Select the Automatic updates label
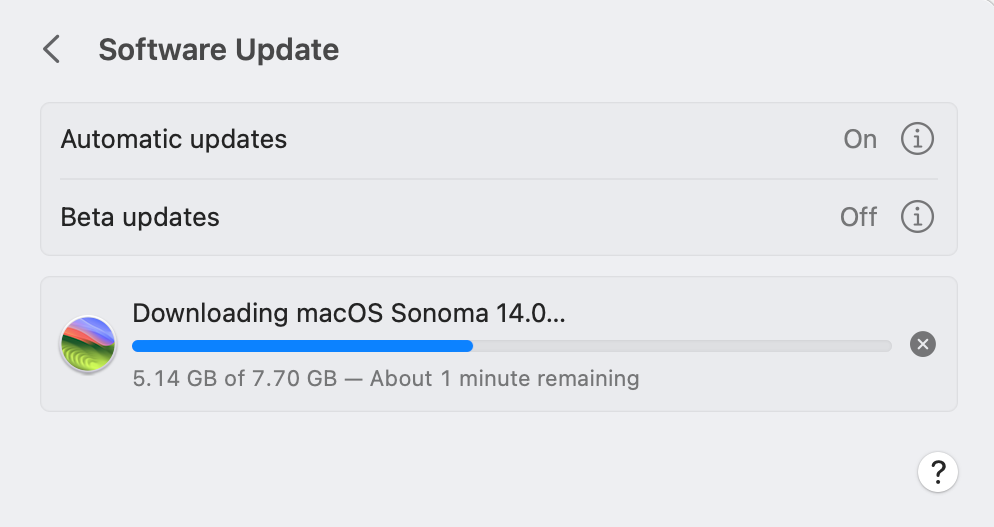Screen dimensions: 994x527 tap(174, 139)
